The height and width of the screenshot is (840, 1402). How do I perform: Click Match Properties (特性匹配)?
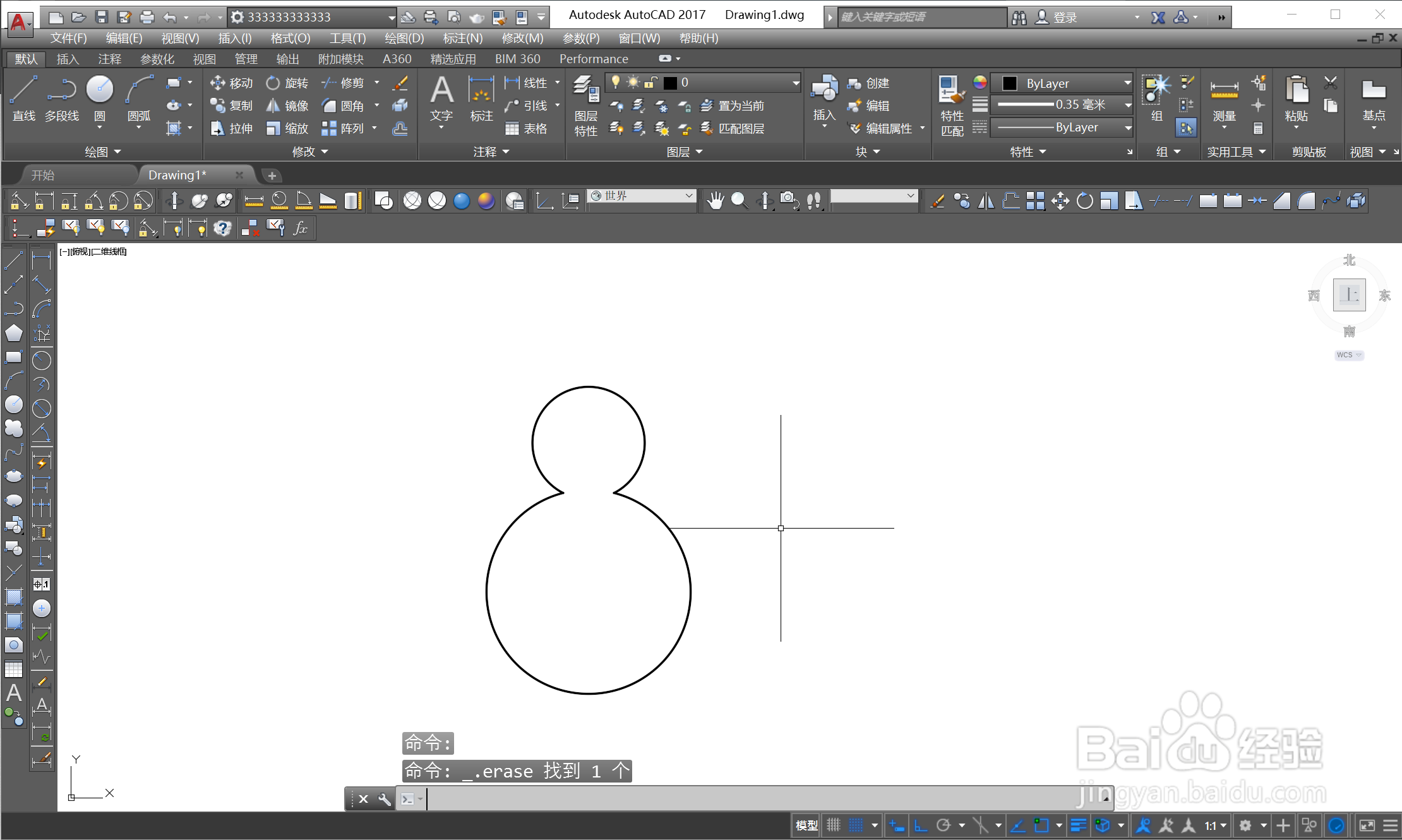point(952,105)
